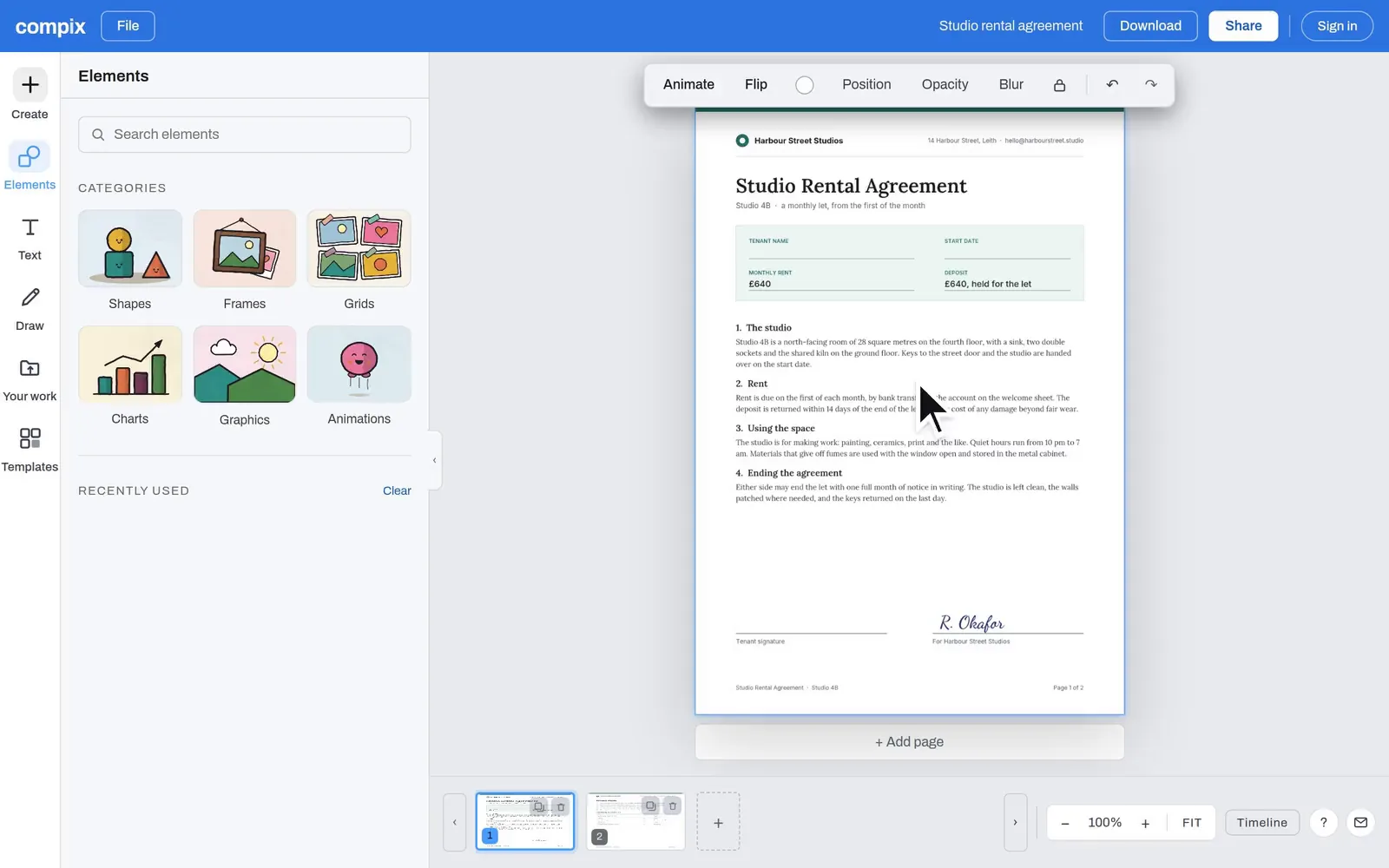Open the help question mark
Viewport: 1389px width, 868px height.
point(1323,823)
